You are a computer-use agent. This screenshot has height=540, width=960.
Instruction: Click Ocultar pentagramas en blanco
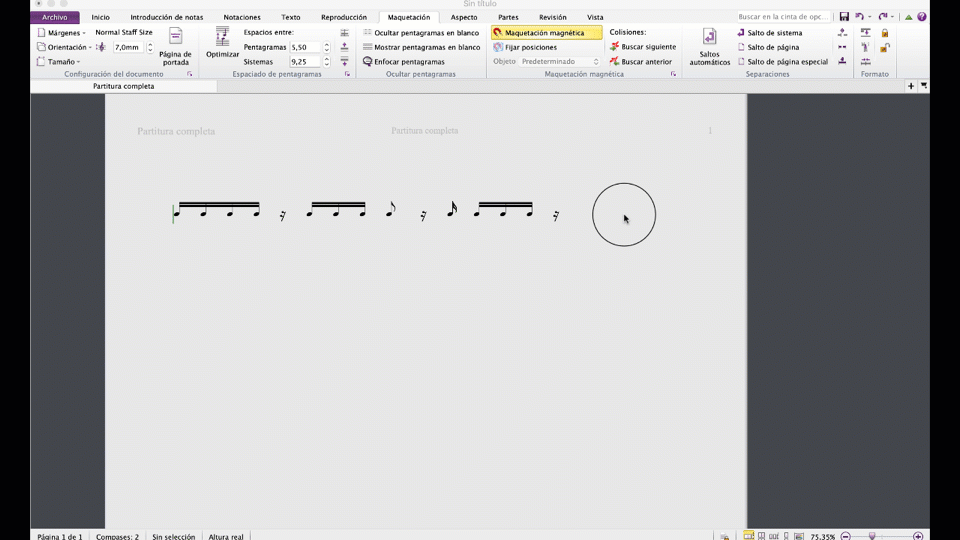pyautogui.click(x=421, y=32)
